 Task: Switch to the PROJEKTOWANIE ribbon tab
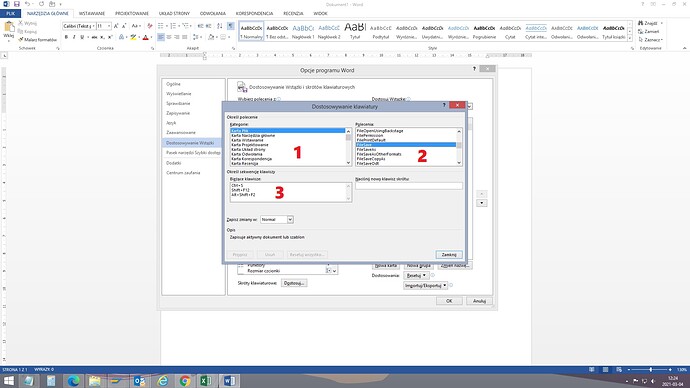coord(132,14)
